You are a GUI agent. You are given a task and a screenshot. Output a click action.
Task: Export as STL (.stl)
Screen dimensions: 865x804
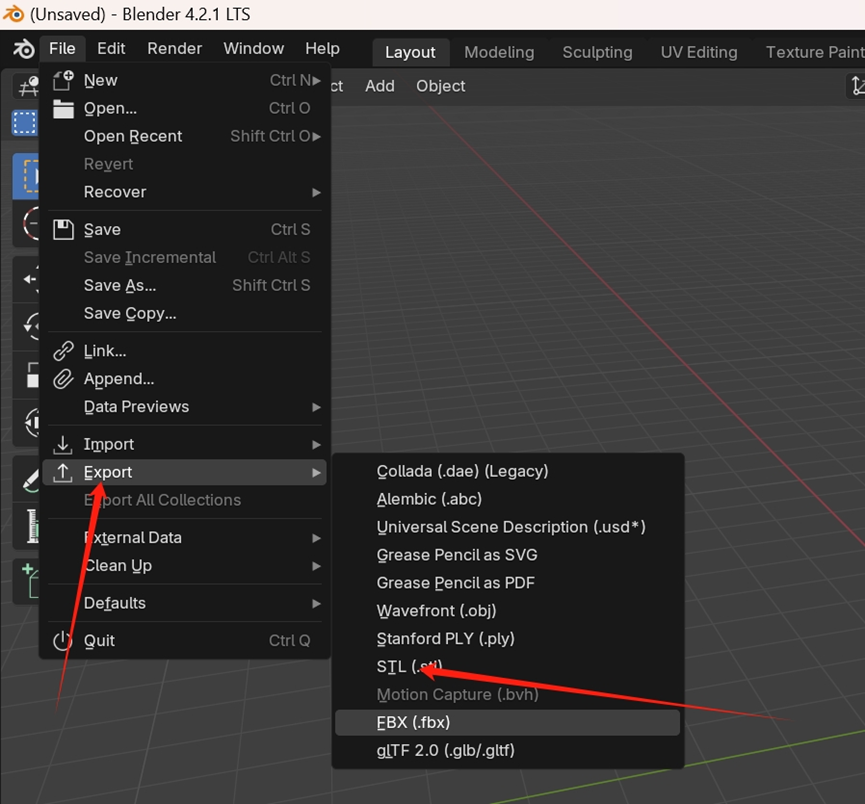tap(508, 667)
